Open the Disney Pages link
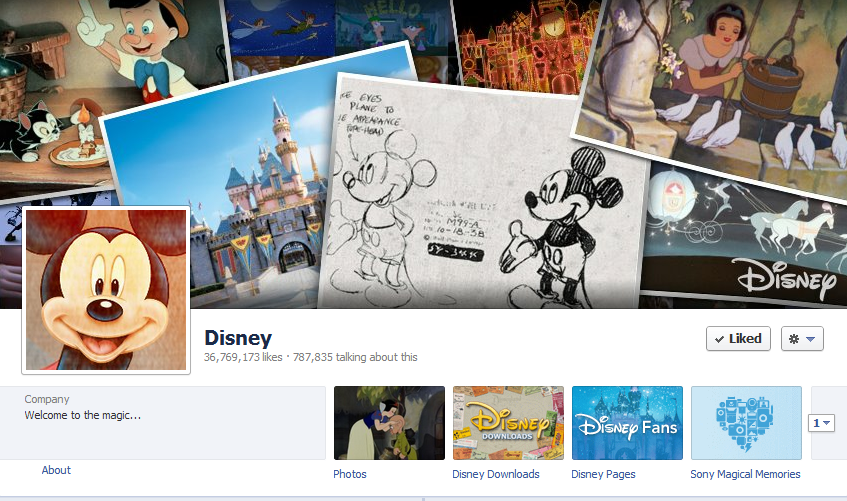847x501 pixels. click(x=603, y=474)
